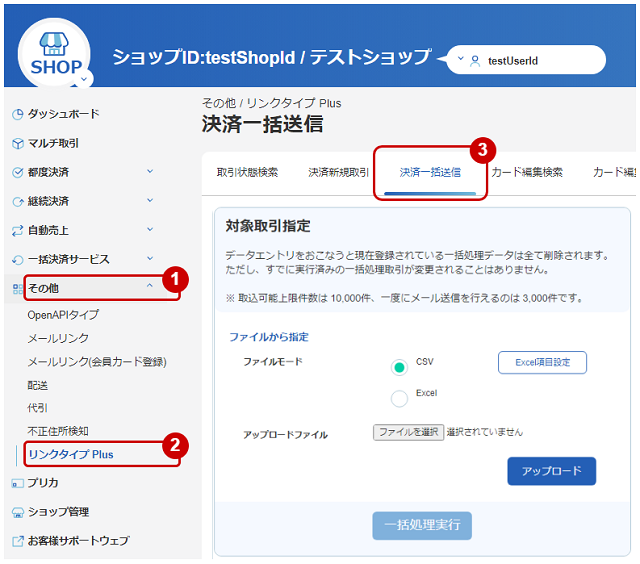
Task: Select メールリンク(会員カード登録) submenu item
Action: pos(97,362)
